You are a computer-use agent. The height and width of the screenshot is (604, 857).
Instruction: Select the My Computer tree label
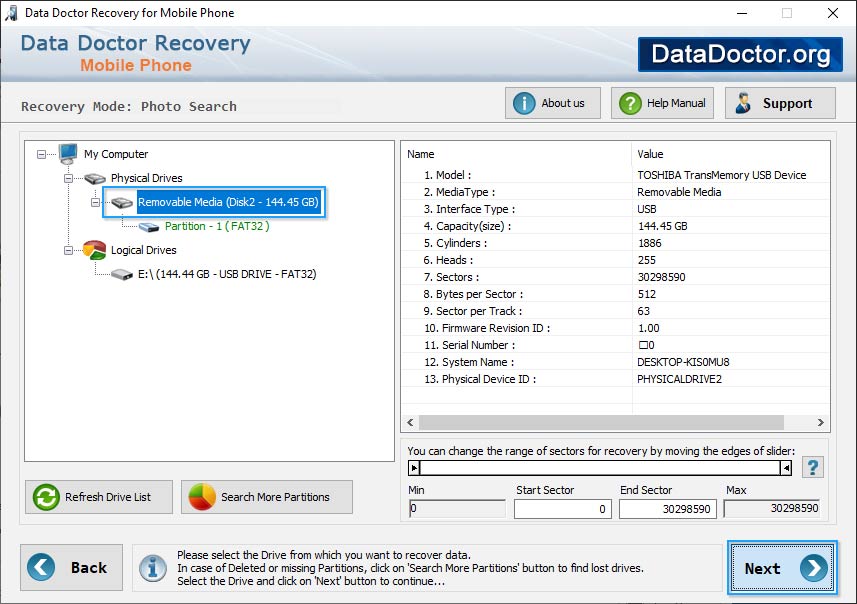[x=116, y=154]
